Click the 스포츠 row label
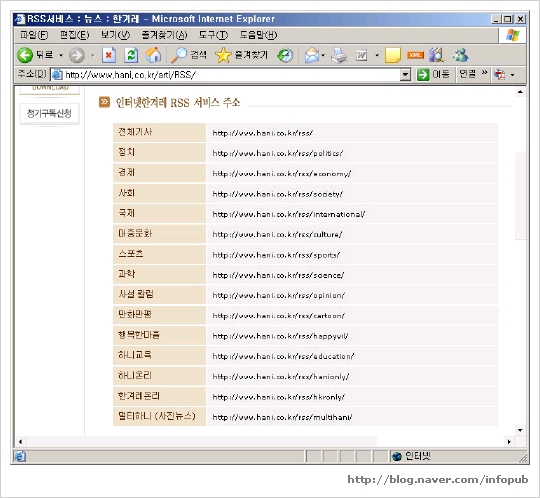This screenshot has height=498, width=540. point(131,254)
